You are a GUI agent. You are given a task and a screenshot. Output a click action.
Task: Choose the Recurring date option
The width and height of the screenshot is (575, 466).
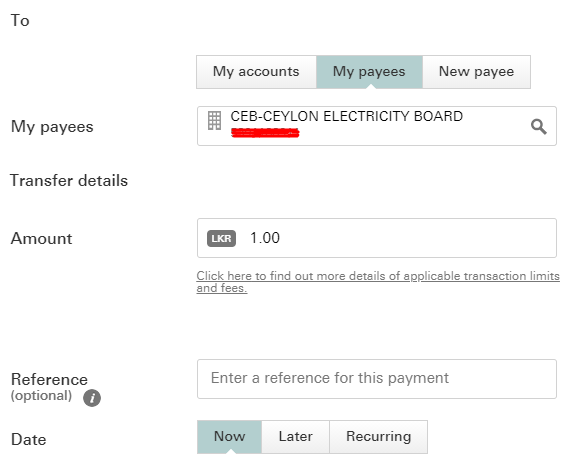coord(378,437)
